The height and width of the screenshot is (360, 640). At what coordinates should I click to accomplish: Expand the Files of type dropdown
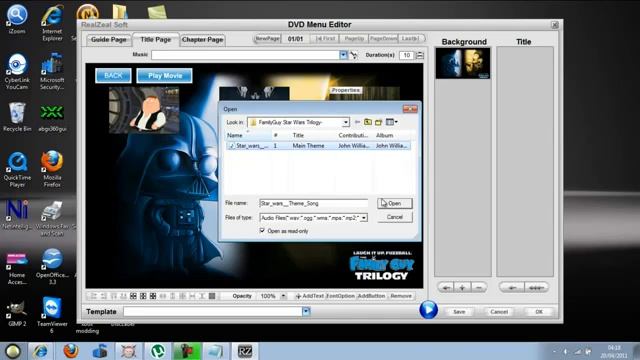pos(364,218)
